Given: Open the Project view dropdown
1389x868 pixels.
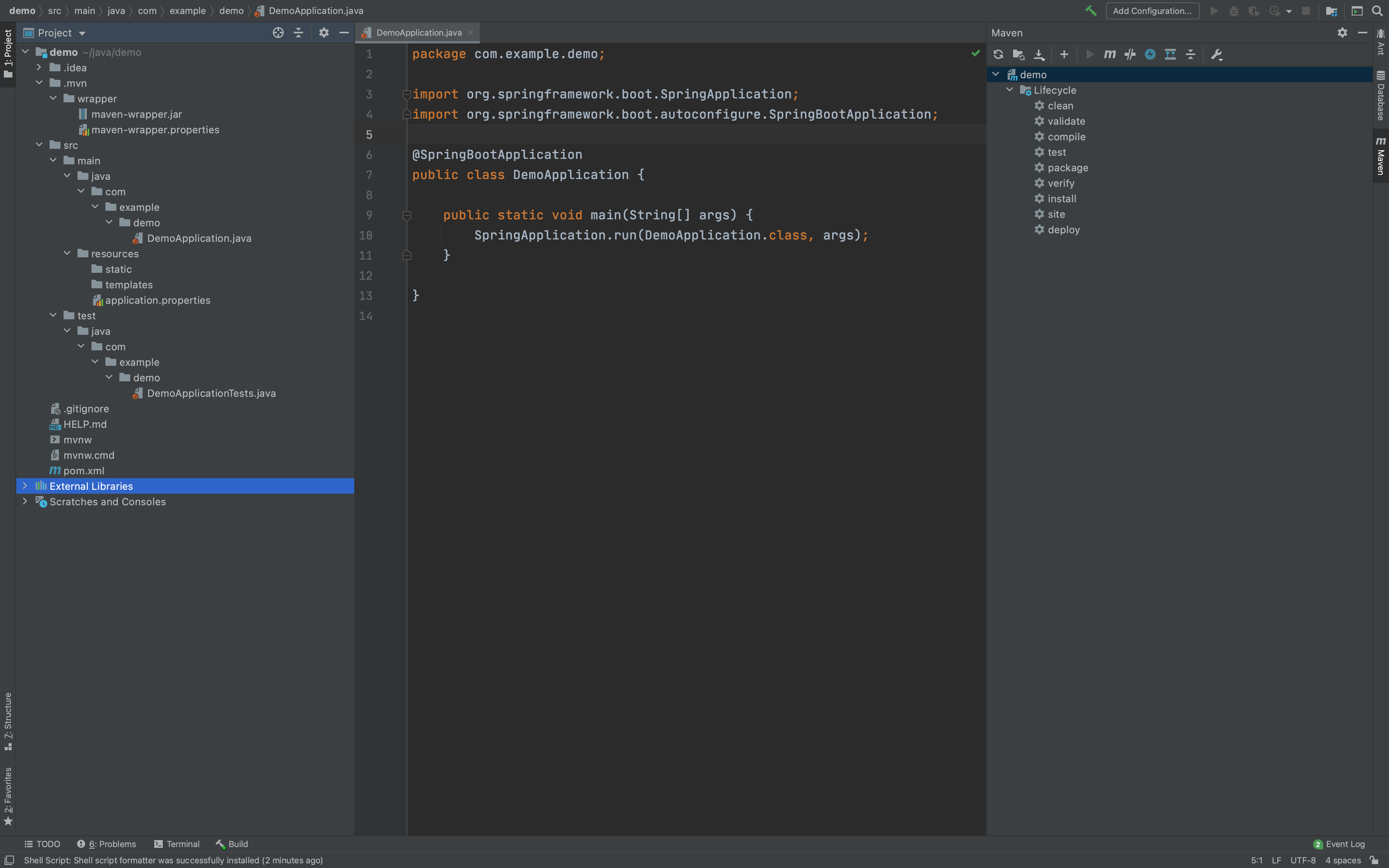Looking at the screenshot, I should [x=82, y=33].
